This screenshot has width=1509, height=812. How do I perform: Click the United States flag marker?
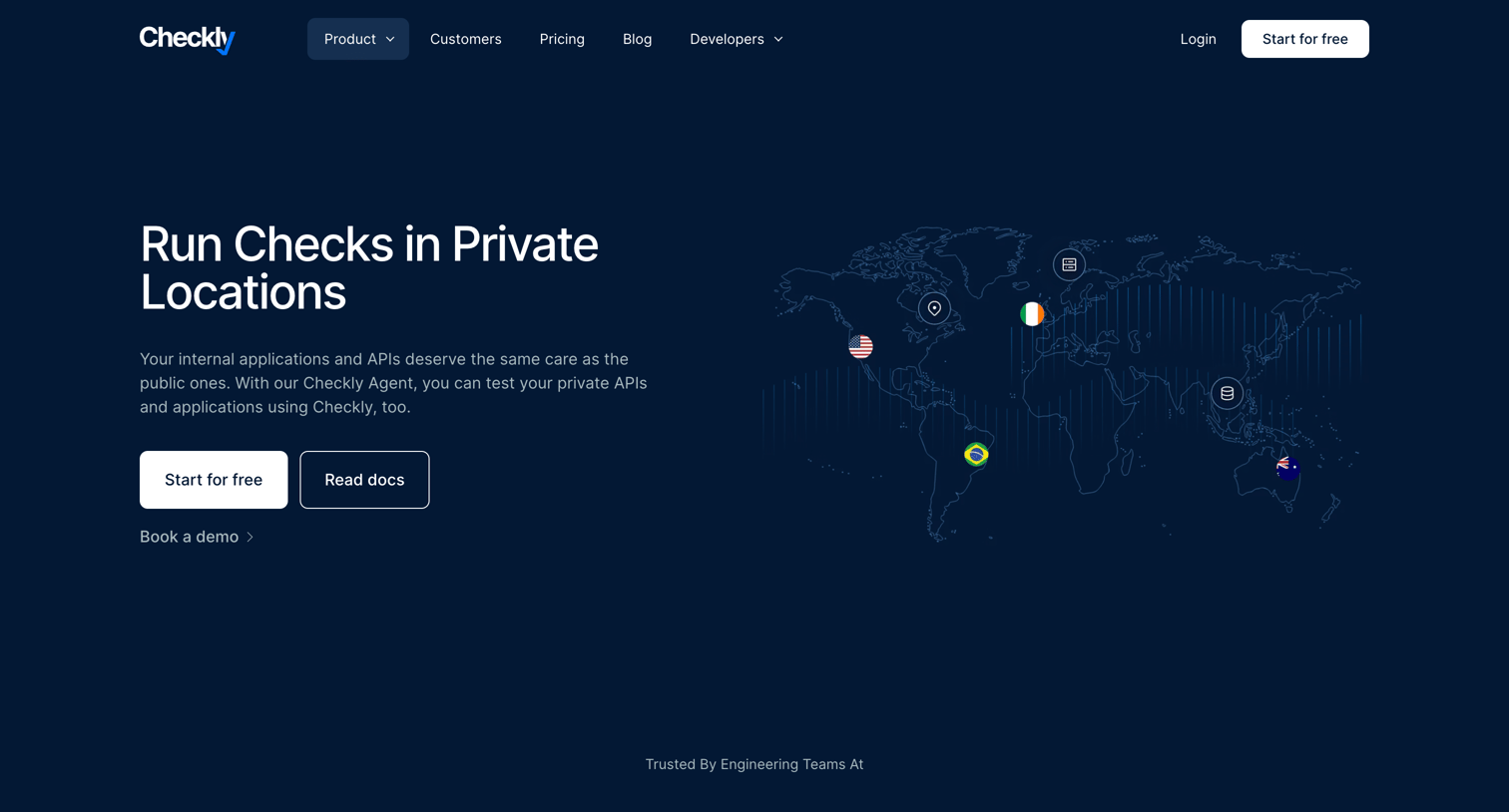860,346
